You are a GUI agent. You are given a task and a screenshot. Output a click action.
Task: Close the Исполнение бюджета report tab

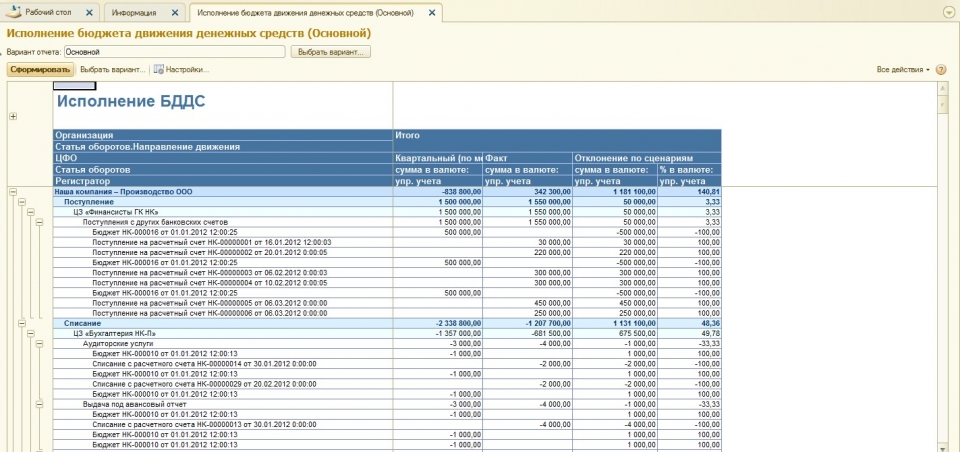[x=432, y=12]
